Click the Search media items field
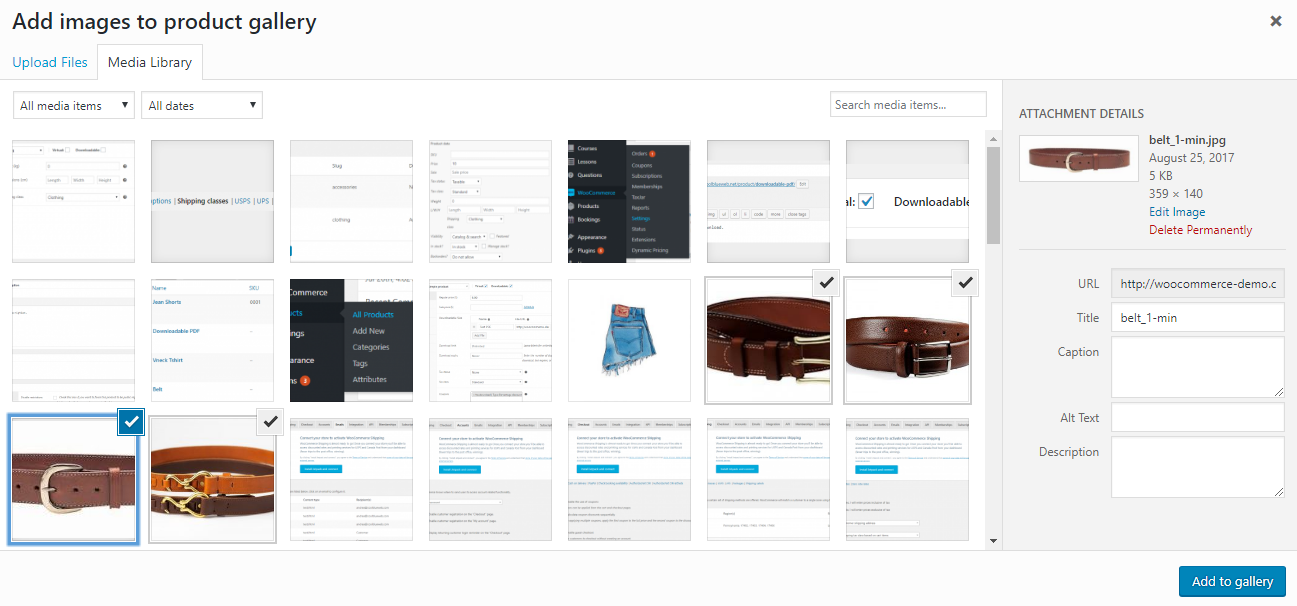The width and height of the screenshot is (1297, 606). [908, 104]
